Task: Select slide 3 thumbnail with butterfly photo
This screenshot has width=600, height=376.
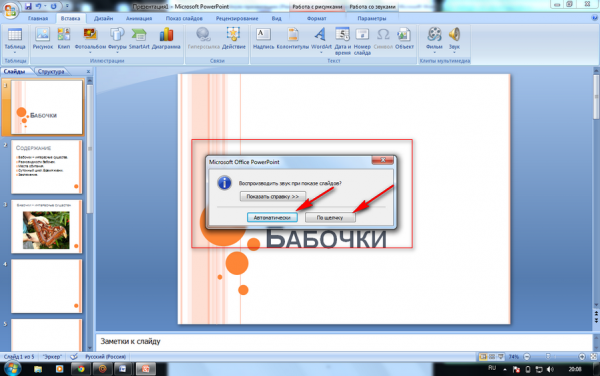Action: [x=47, y=226]
